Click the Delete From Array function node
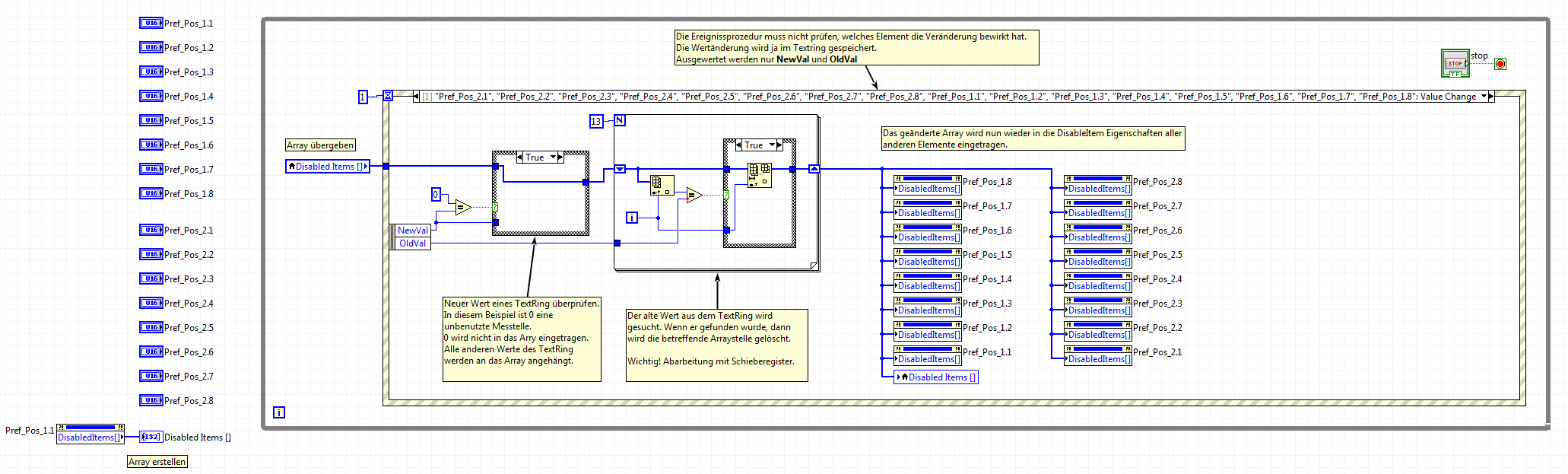This screenshot has width=1568, height=474. [x=760, y=175]
